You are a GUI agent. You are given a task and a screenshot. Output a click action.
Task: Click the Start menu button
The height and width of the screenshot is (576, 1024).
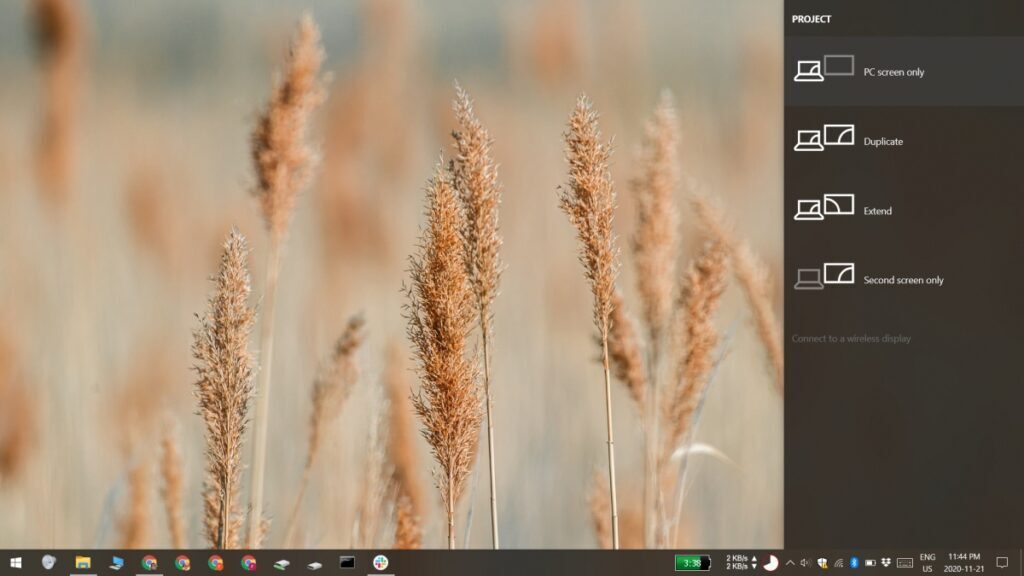(16, 562)
